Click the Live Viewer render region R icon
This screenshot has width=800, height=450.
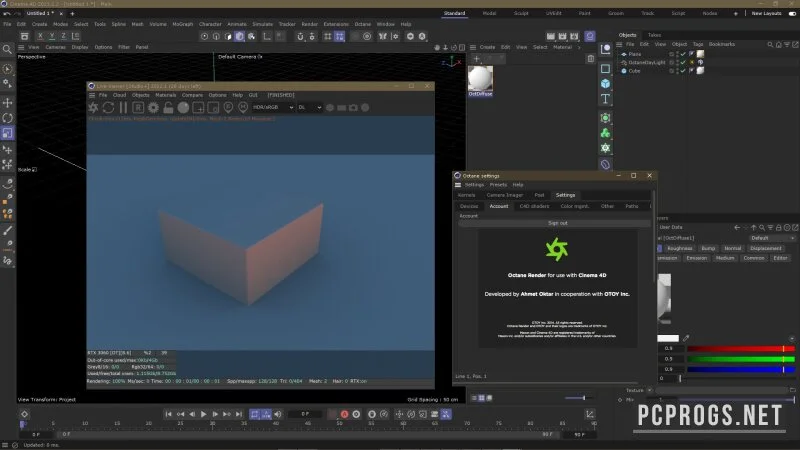pos(138,108)
